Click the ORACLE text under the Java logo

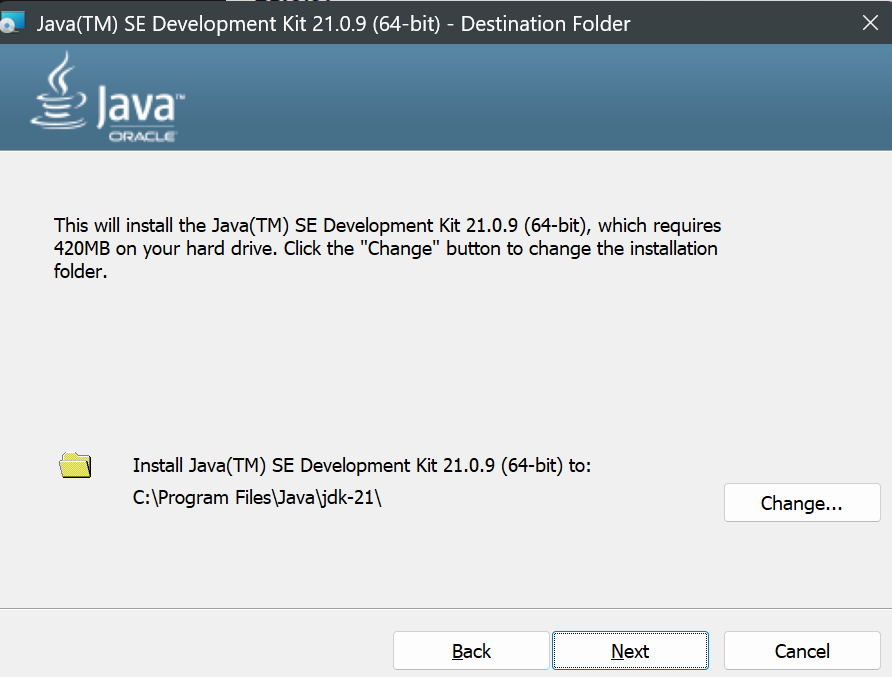click(x=141, y=136)
